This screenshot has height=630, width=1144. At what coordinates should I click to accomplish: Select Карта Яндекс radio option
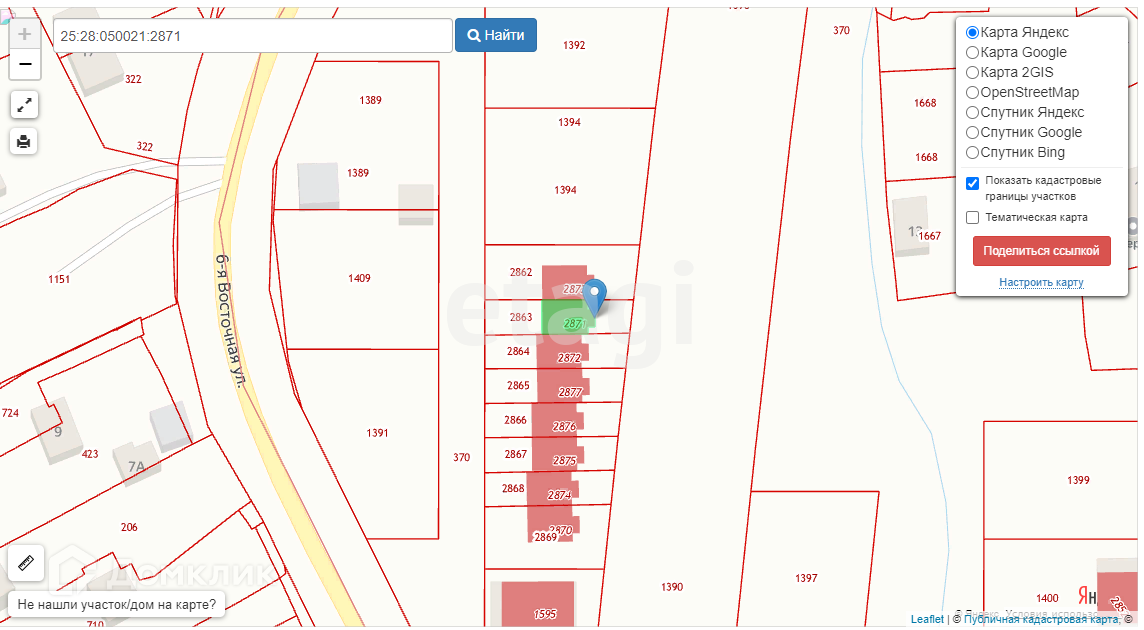coord(972,33)
